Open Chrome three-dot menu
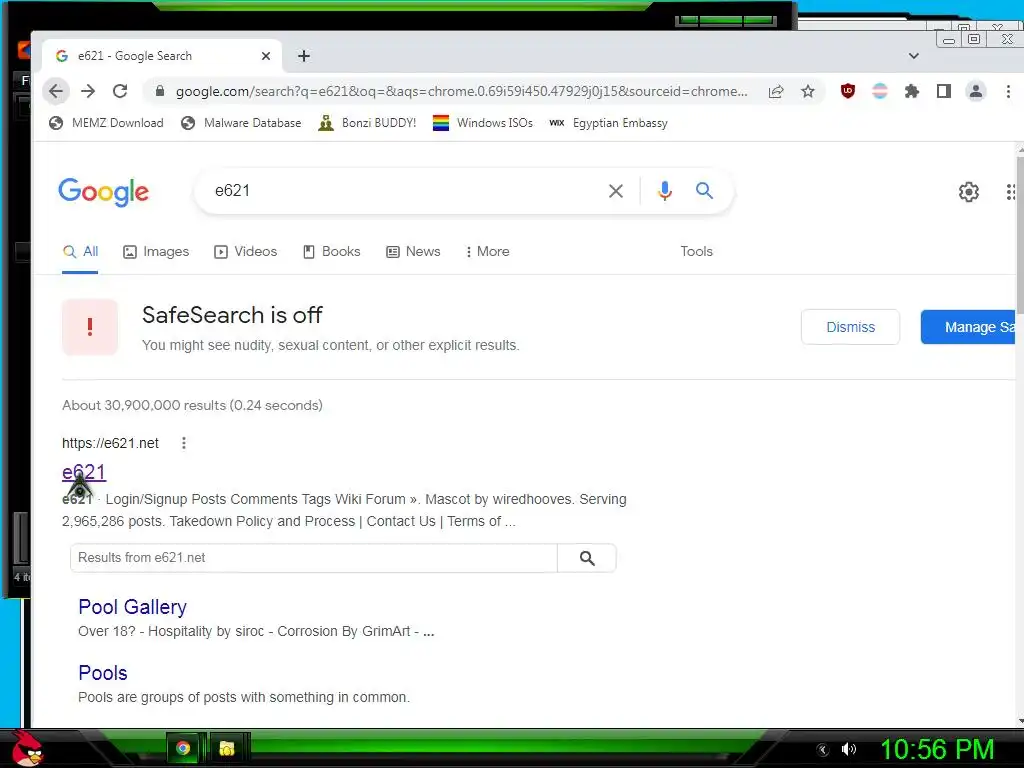Screen dimensions: 1024x768 1008,91
